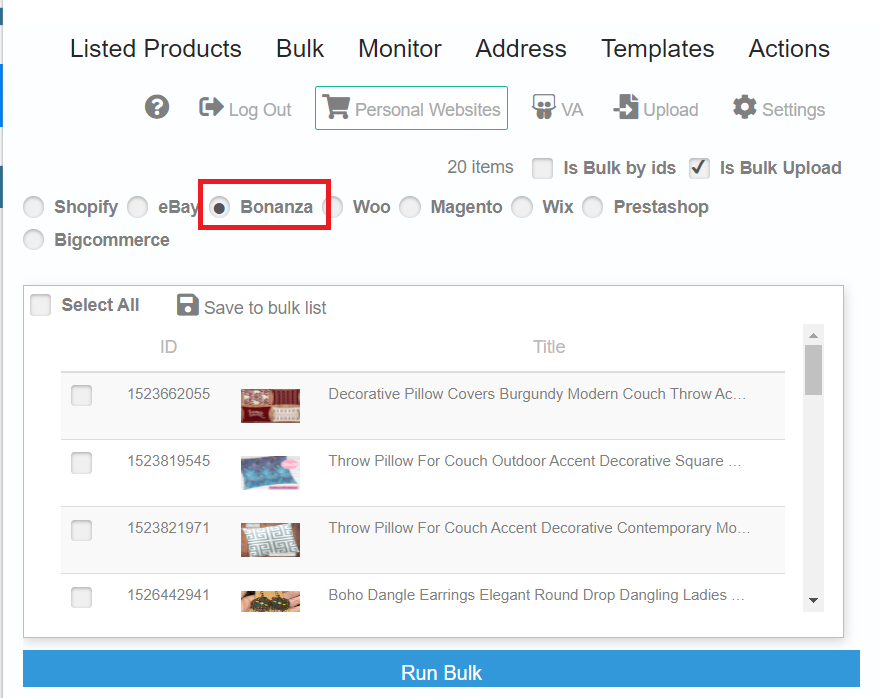This screenshot has height=698, width=880.
Task: Switch to the Bulk tab
Action: tap(300, 48)
